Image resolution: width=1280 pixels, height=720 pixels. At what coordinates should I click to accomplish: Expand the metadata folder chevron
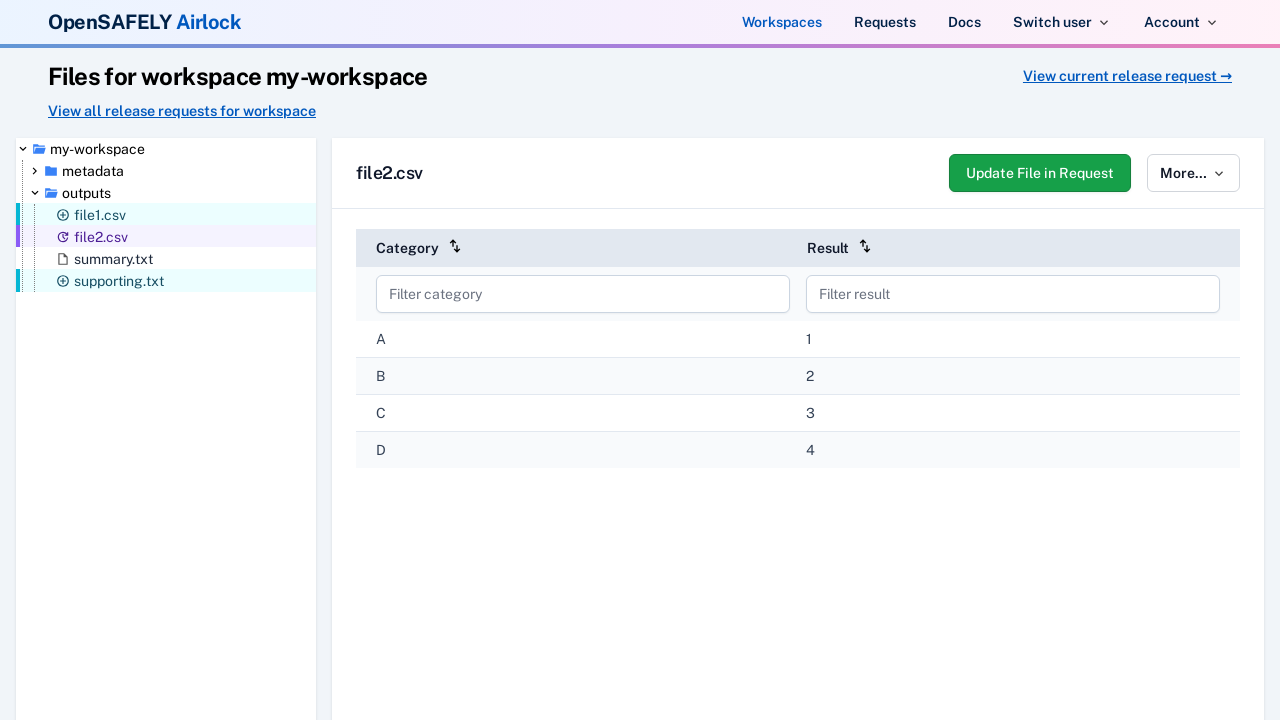coord(35,171)
